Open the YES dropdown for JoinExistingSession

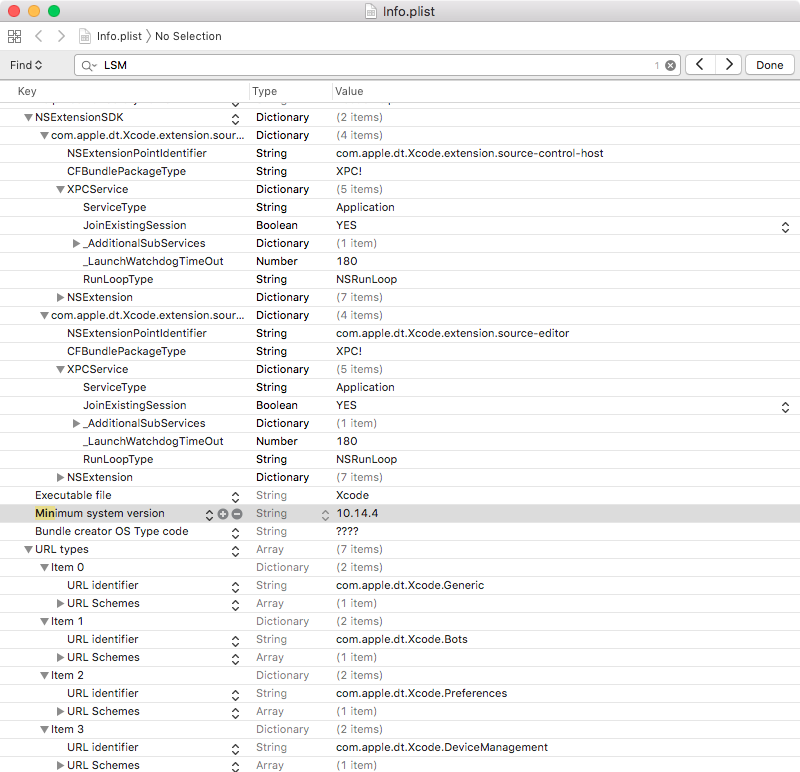pyautogui.click(x=786, y=226)
